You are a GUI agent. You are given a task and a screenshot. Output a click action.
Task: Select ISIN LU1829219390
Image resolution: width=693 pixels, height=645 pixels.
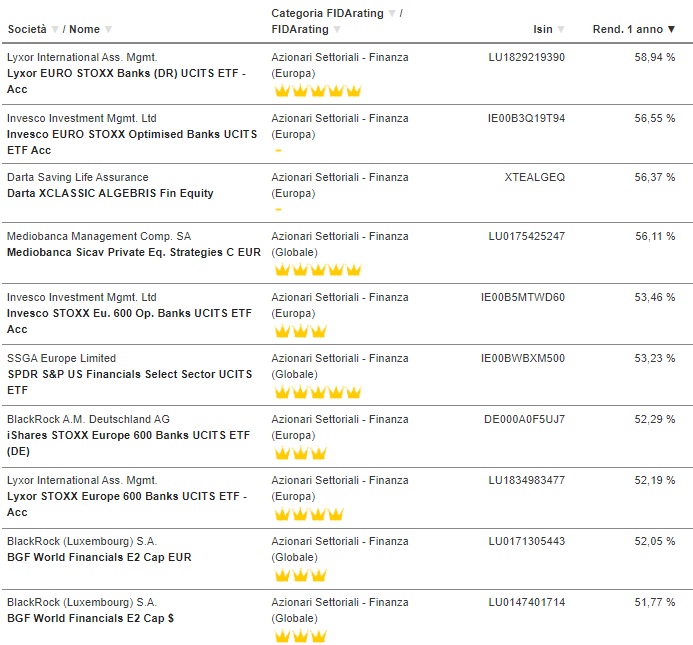click(x=526, y=57)
